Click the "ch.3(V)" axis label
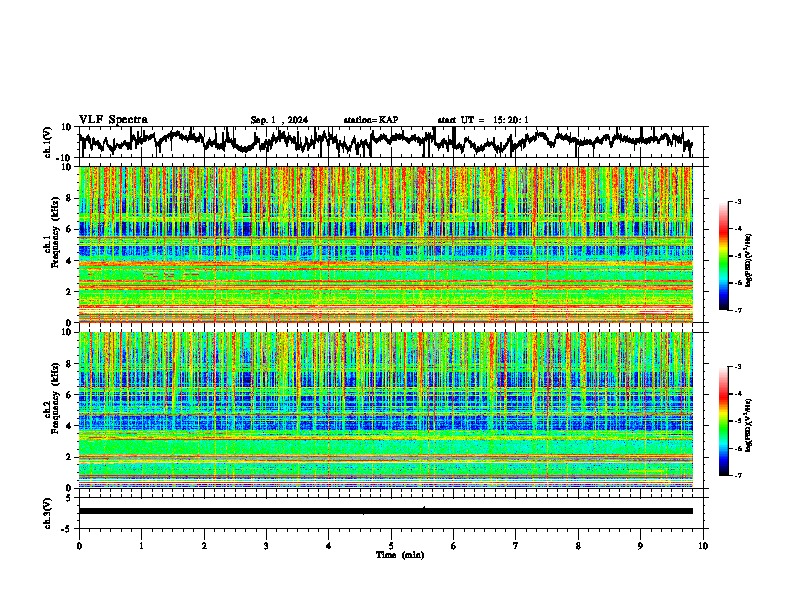 point(48,513)
